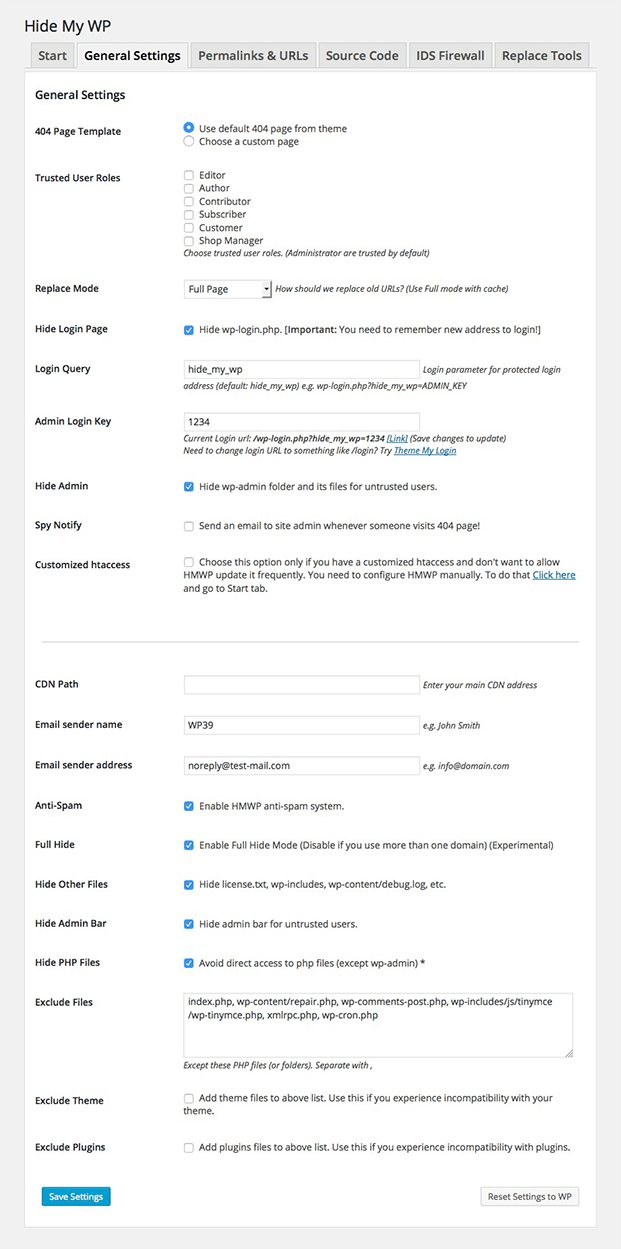Check 'Add theme files to above list'
Viewport: 621px width, 1249px height.
[188, 1098]
